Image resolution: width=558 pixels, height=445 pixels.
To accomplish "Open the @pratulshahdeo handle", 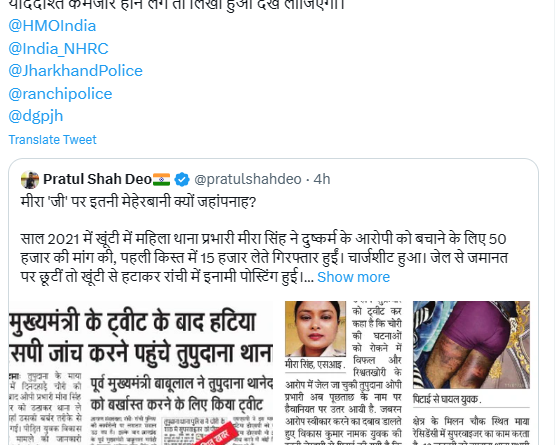I will (x=248, y=179).
